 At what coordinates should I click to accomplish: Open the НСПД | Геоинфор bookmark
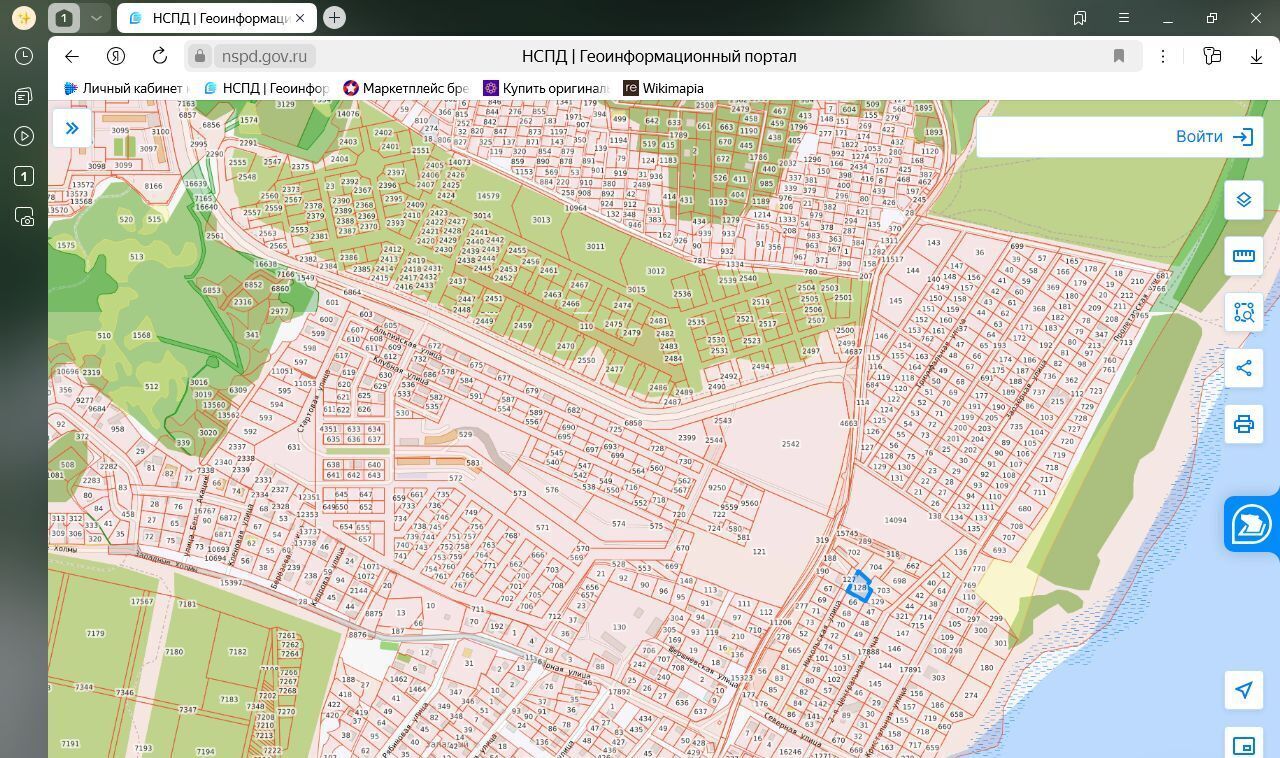[265, 88]
